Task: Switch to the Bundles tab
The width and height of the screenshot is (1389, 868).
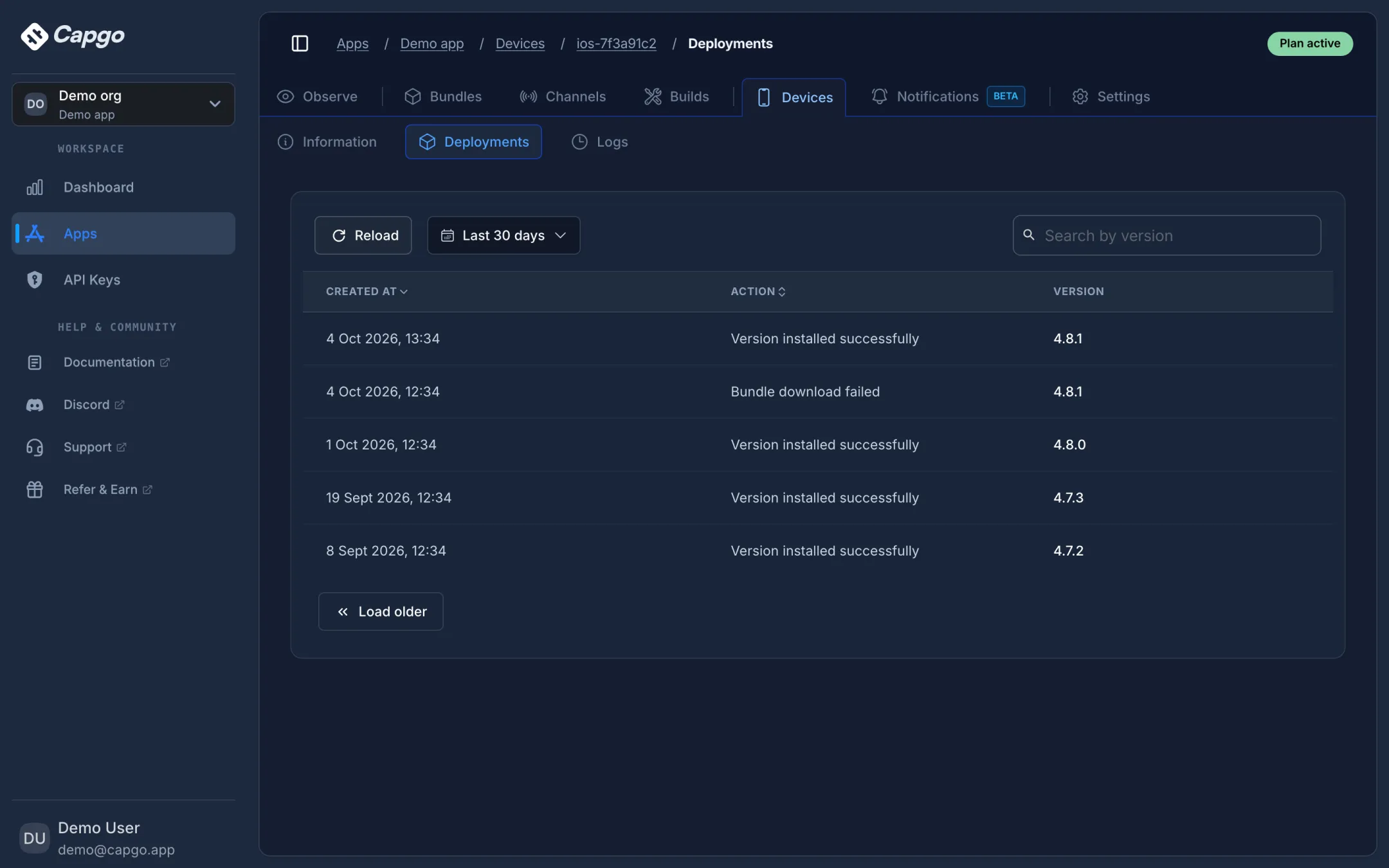Action: click(443, 96)
